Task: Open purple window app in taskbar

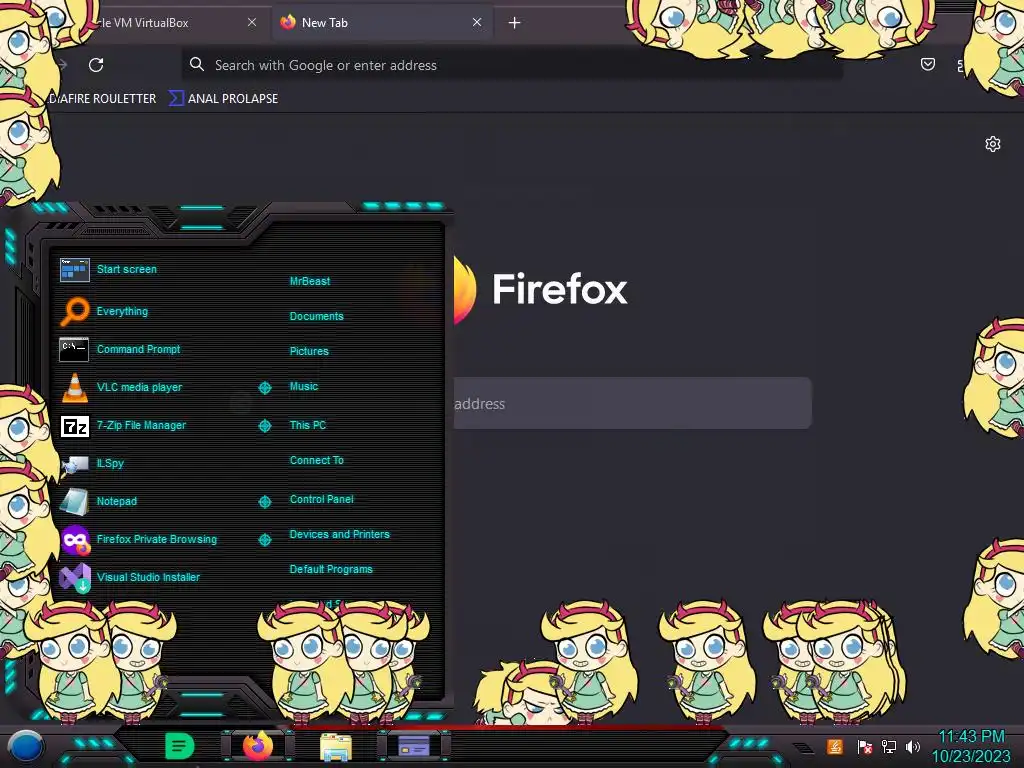Action: click(413, 746)
